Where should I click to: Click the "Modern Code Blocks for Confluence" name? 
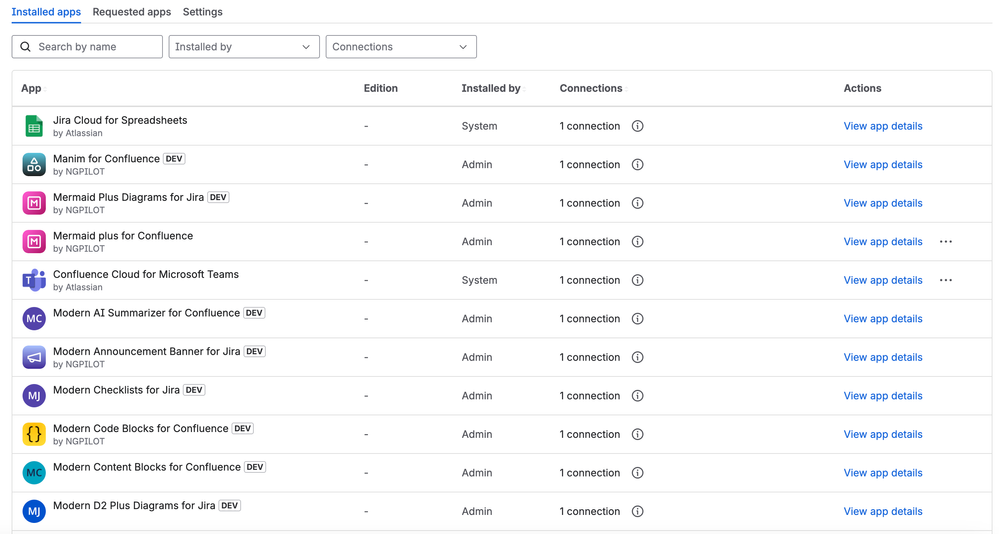click(140, 429)
